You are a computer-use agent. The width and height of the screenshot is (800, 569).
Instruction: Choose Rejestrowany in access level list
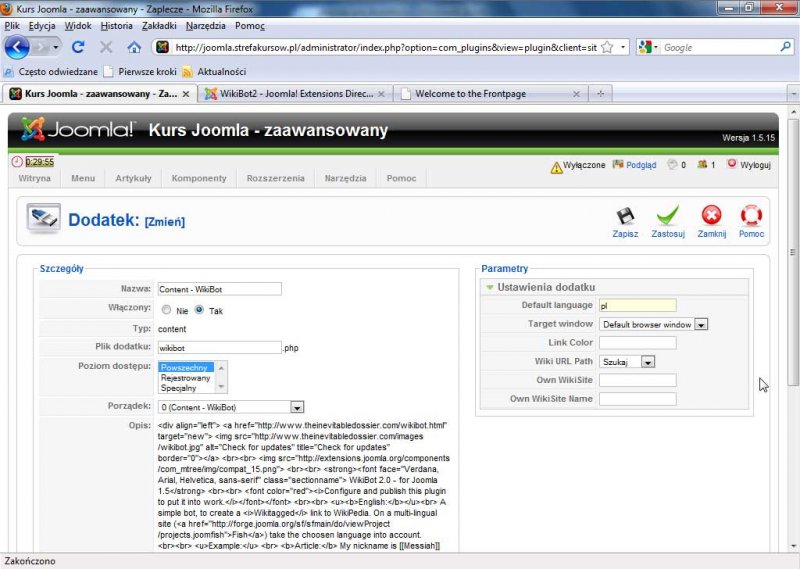pyautogui.click(x=186, y=377)
